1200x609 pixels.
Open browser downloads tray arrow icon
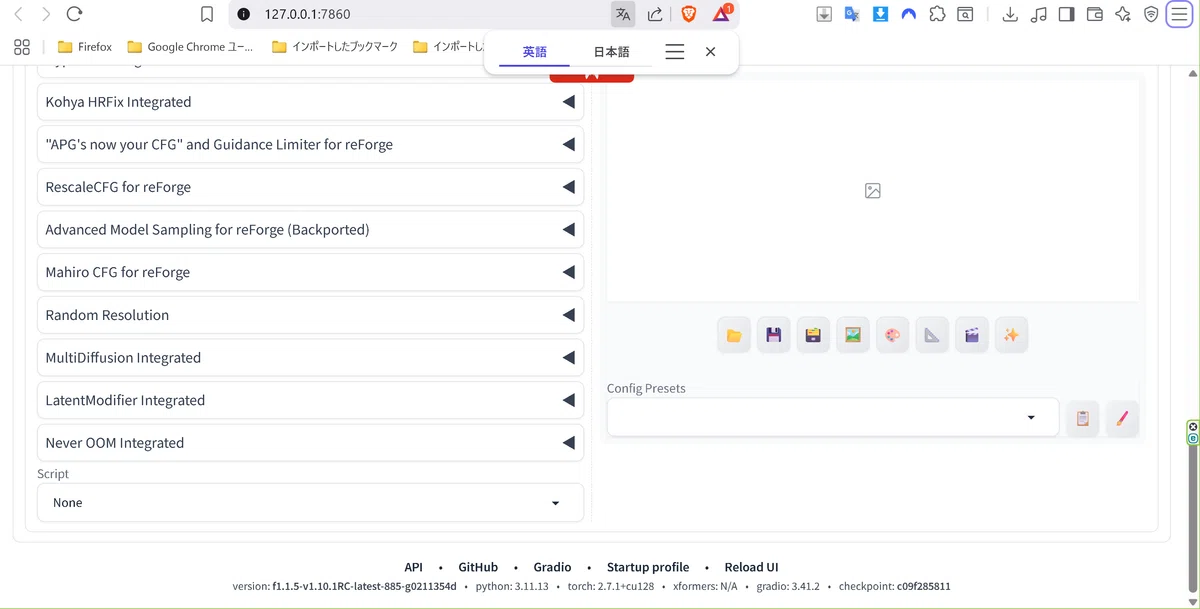(1010, 14)
